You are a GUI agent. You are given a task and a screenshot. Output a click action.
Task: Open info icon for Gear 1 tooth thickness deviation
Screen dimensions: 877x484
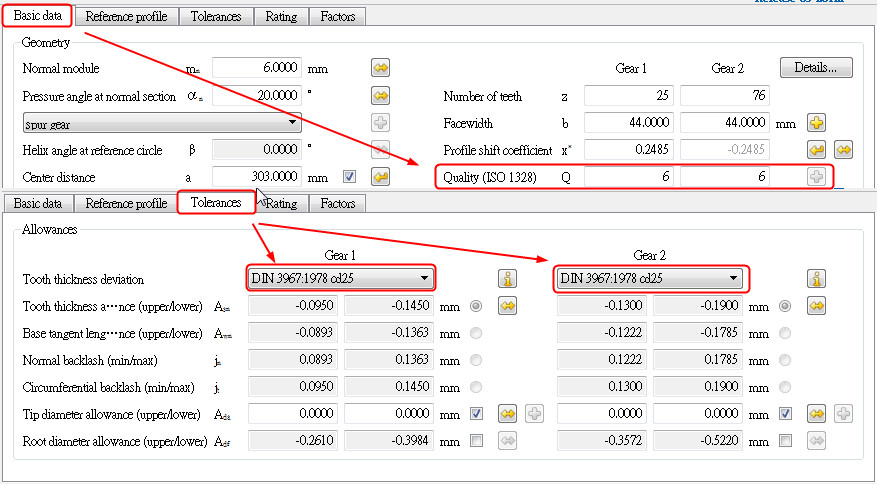point(507,278)
